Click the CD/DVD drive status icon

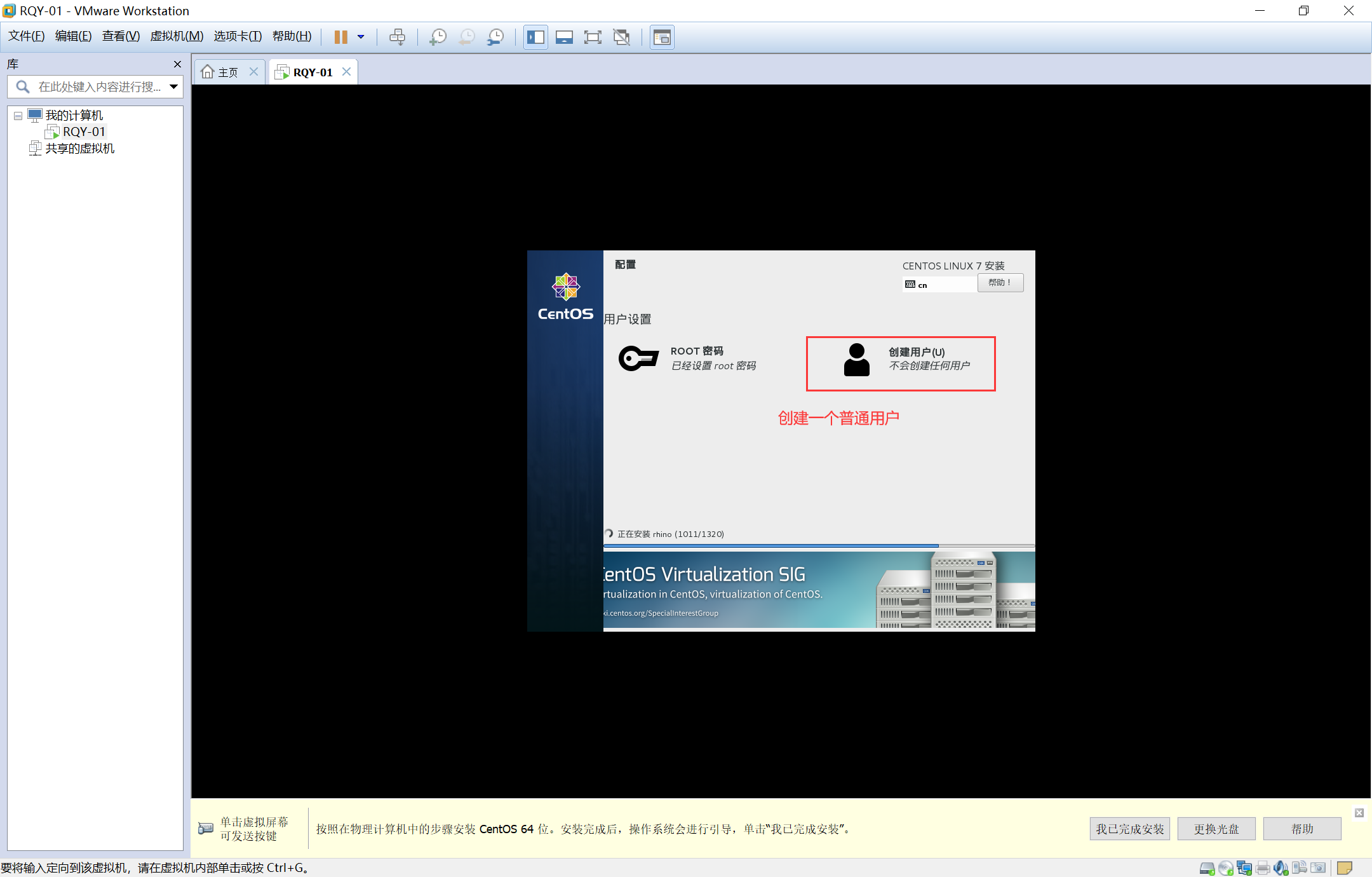[1226, 867]
